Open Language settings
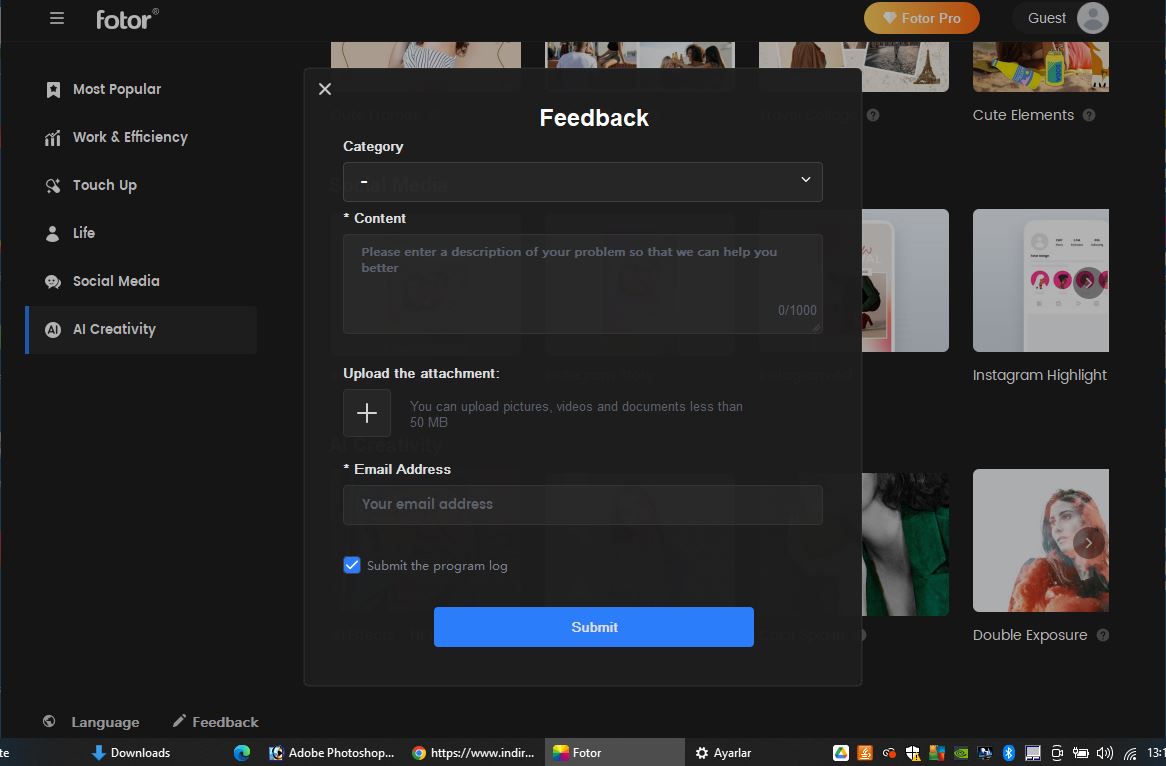 [105, 722]
